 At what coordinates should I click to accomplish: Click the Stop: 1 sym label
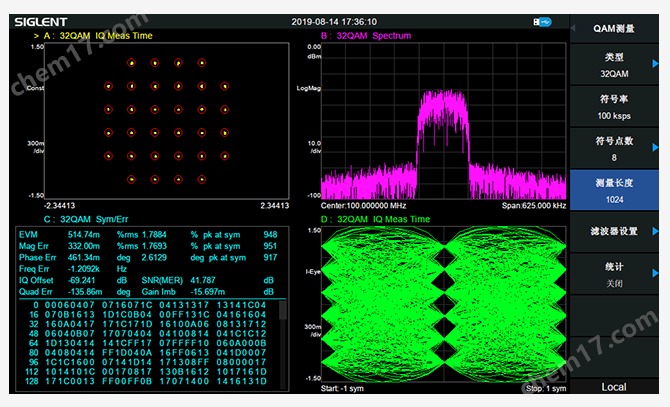tap(546, 389)
